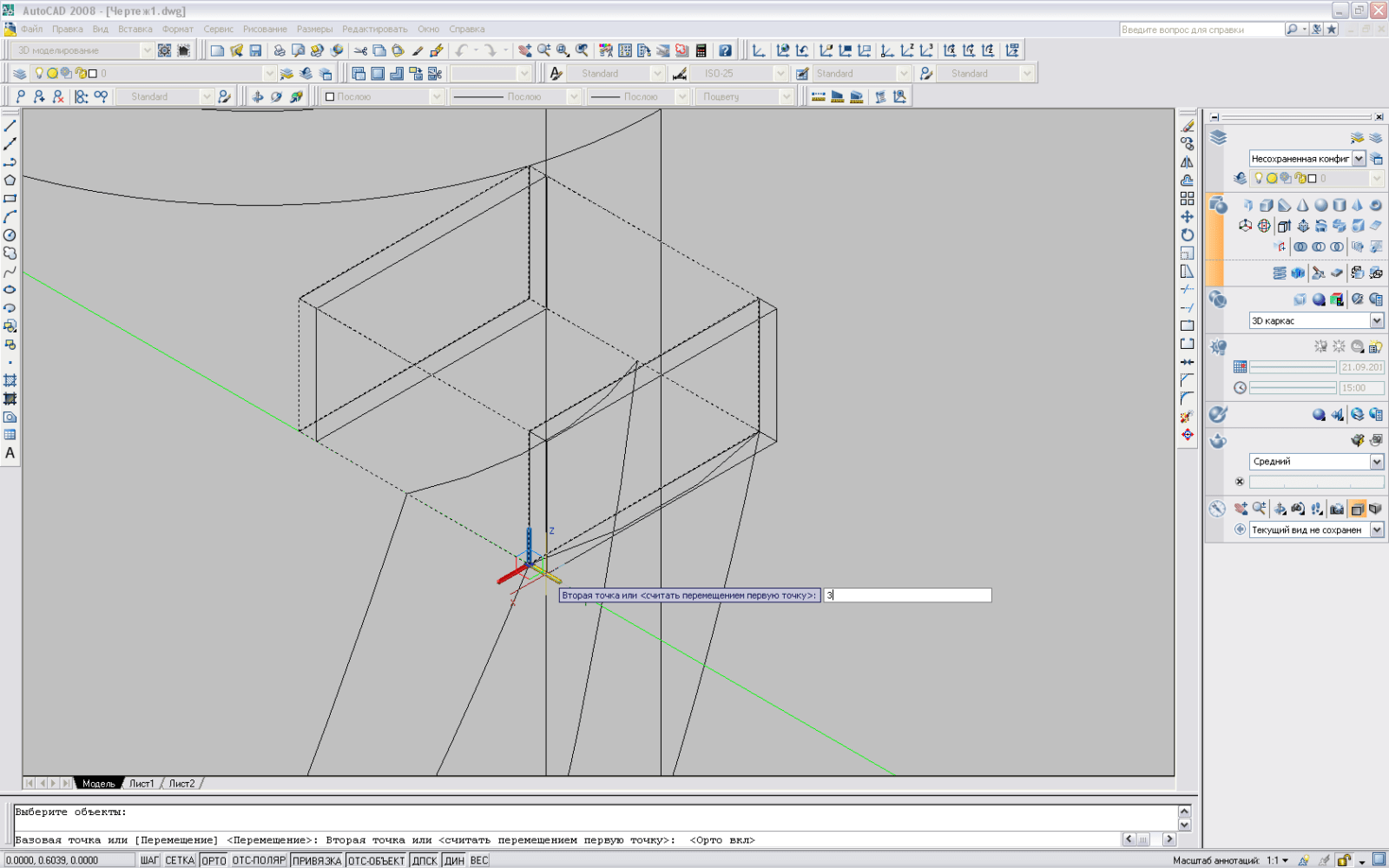1389x868 pixels.
Task: Toggle ПРИВЯЗКА object snap
Action: 316,860
